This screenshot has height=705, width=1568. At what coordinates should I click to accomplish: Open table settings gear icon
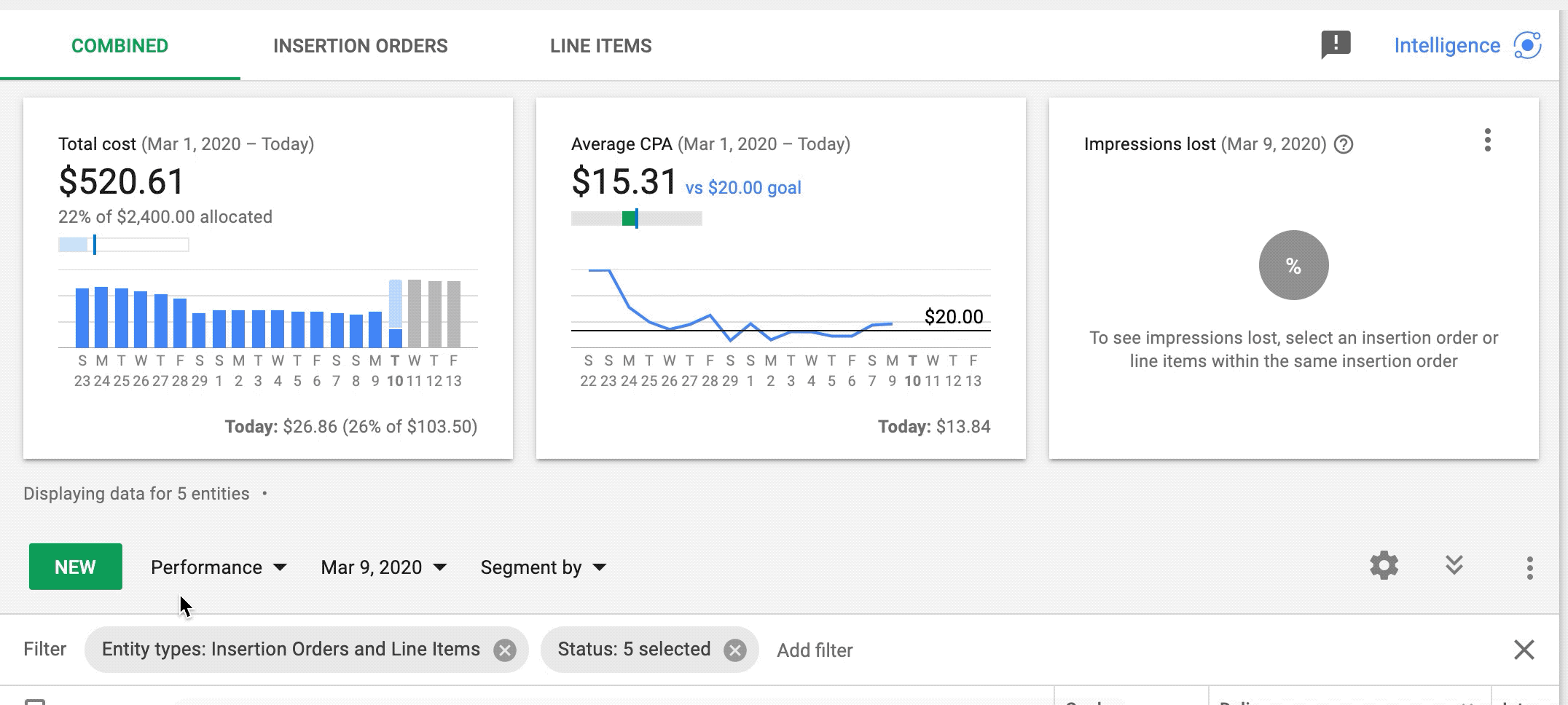(1384, 566)
